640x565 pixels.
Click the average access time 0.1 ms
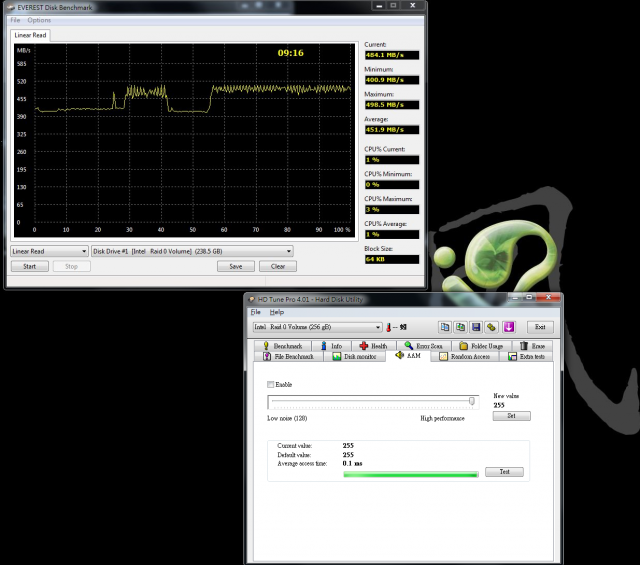(x=352, y=463)
